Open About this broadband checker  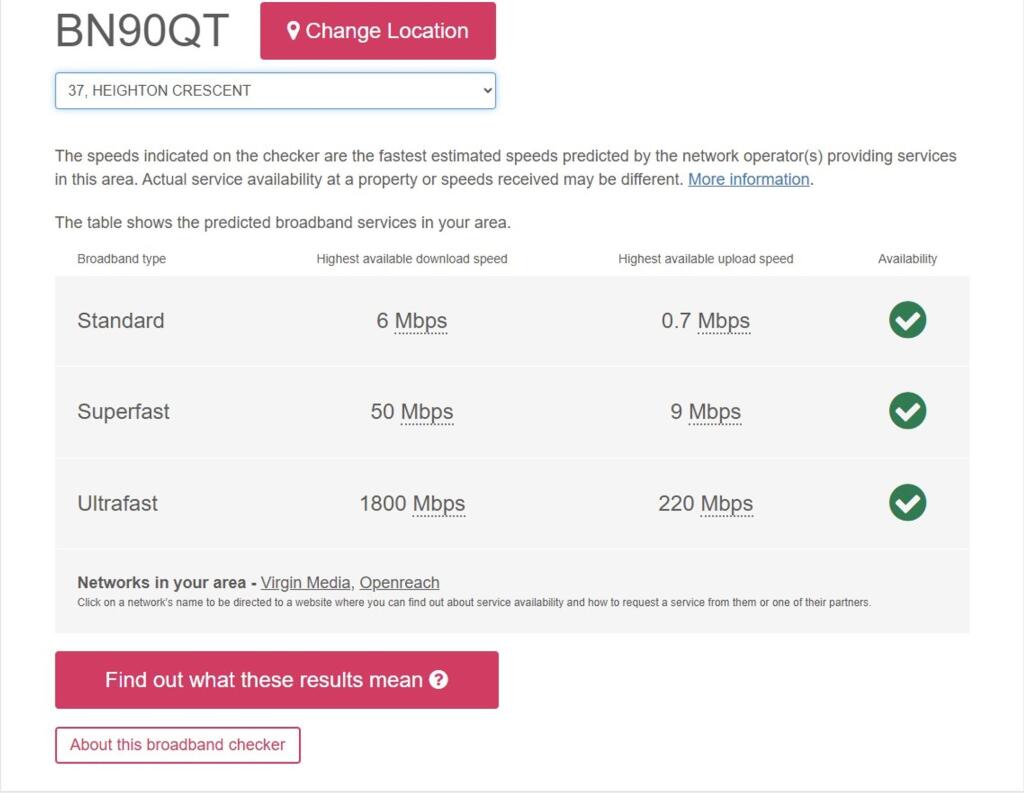coord(177,745)
